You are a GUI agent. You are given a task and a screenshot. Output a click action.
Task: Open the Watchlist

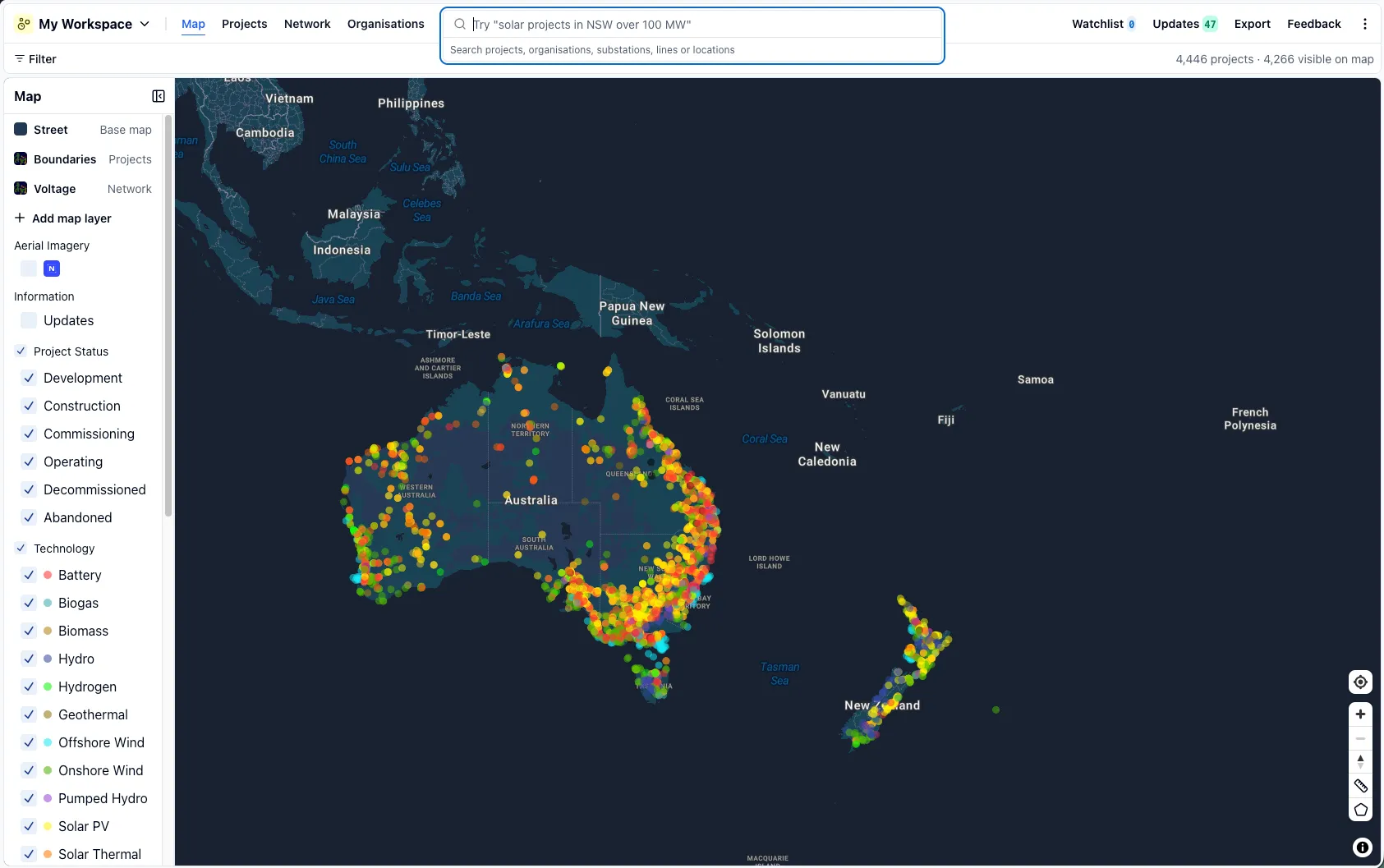point(1104,24)
